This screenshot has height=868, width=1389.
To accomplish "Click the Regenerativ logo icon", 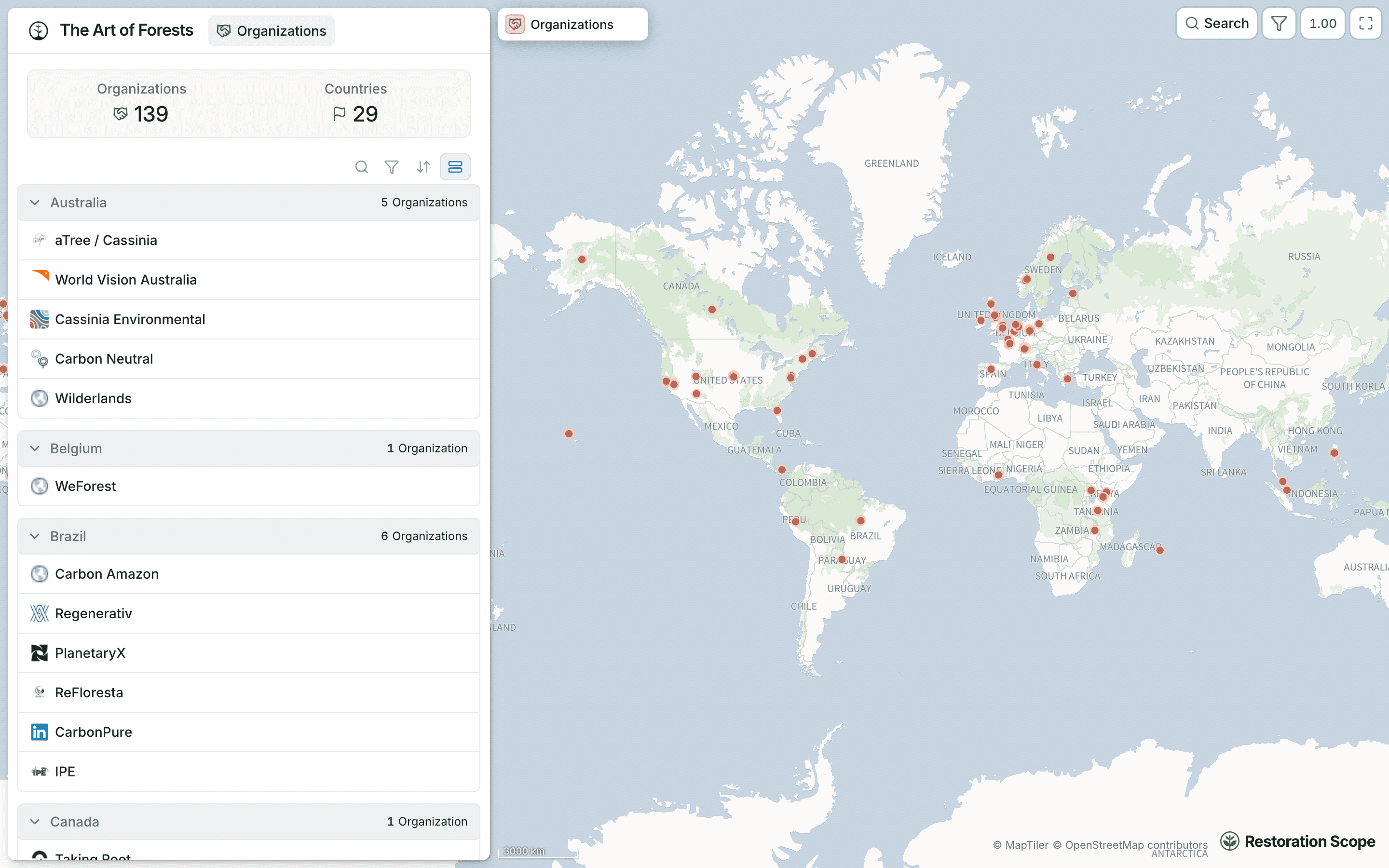I will pyautogui.click(x=40, y=614).
